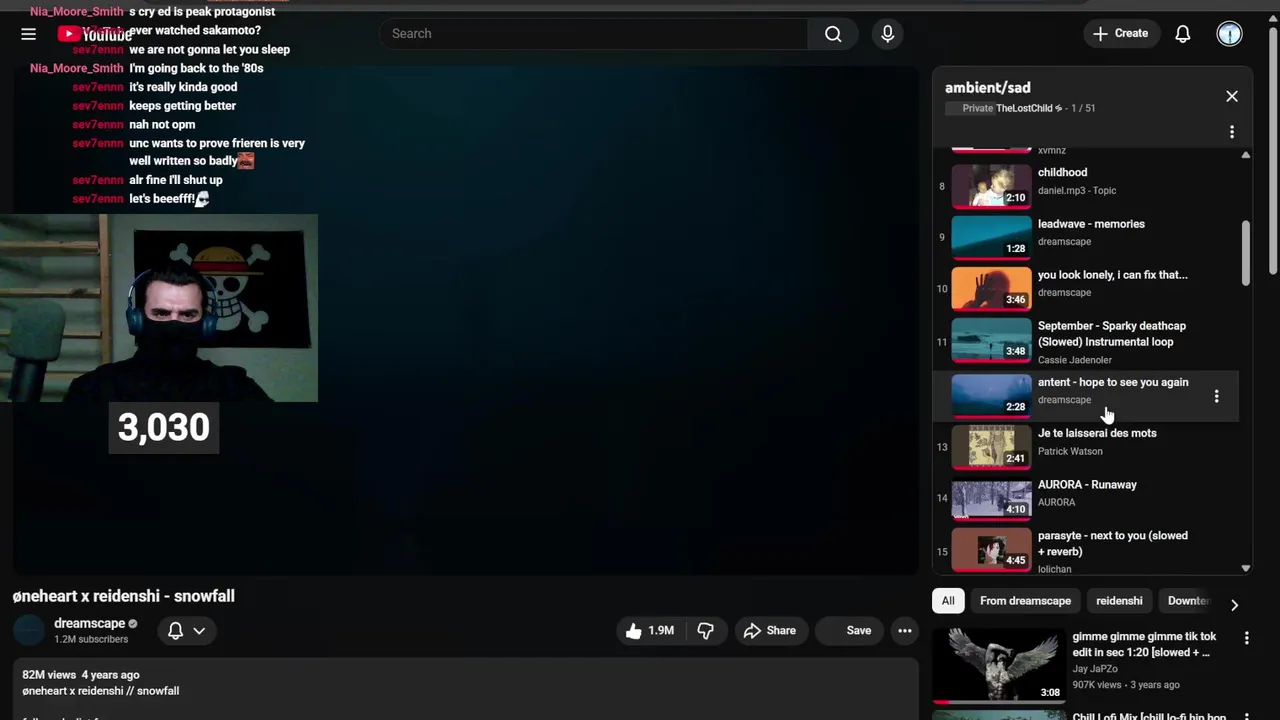Click the Create button
The height and width of the screenshot is (720, 1280).
(x=1120, y=34)
